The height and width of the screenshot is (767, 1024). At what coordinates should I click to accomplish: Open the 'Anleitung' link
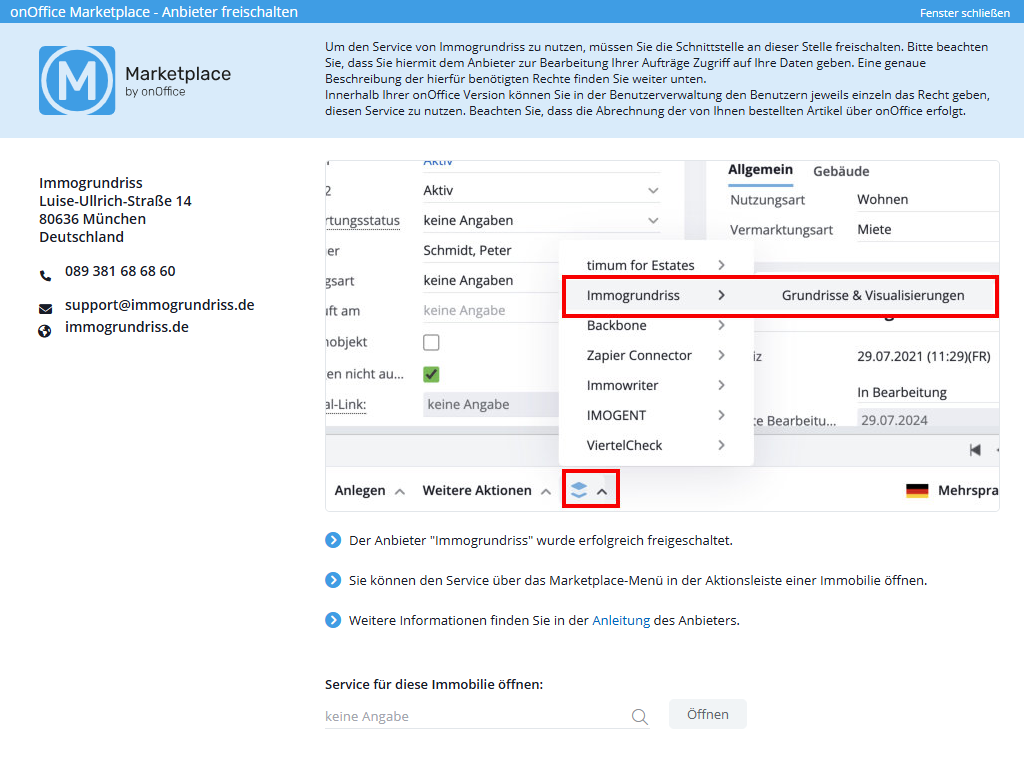[x=621, y=621]
